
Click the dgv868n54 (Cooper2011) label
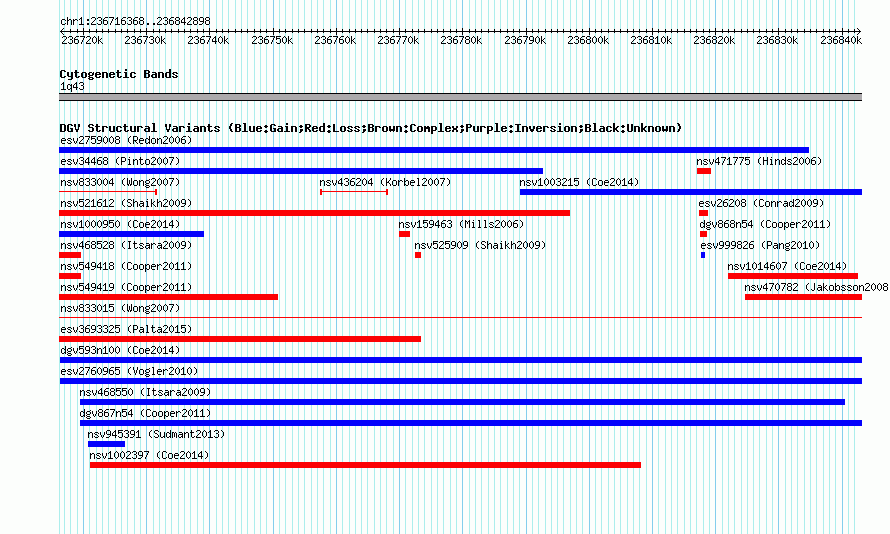(765, 224)
